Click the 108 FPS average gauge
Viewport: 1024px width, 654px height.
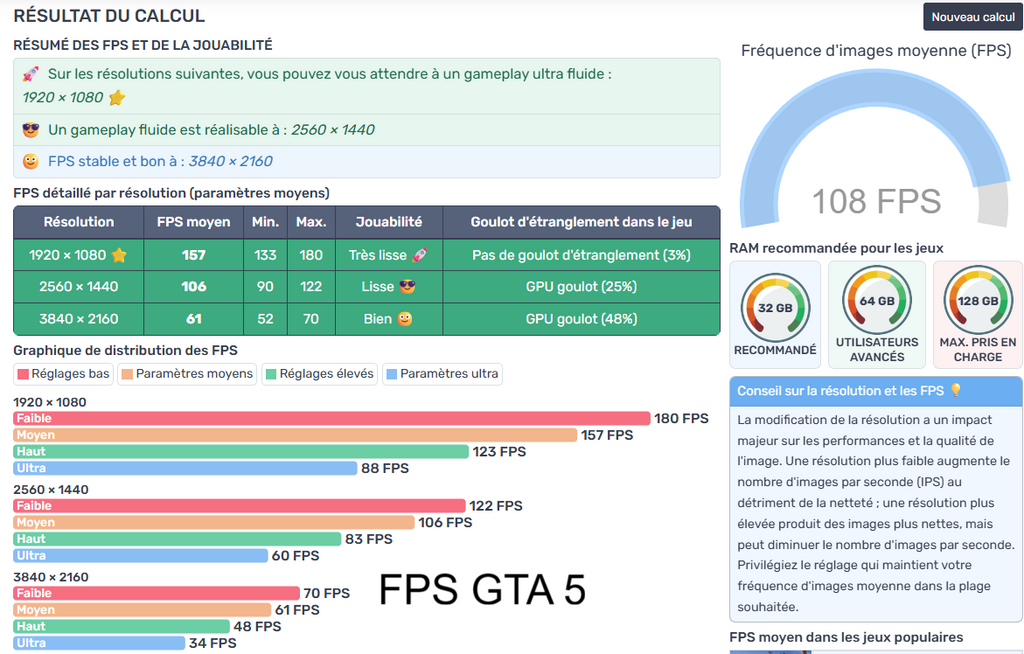876,160
